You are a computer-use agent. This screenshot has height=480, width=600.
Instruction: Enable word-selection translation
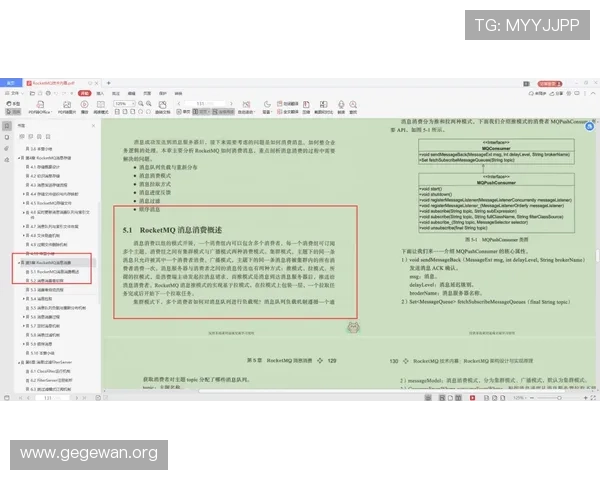tap(288, 104)
